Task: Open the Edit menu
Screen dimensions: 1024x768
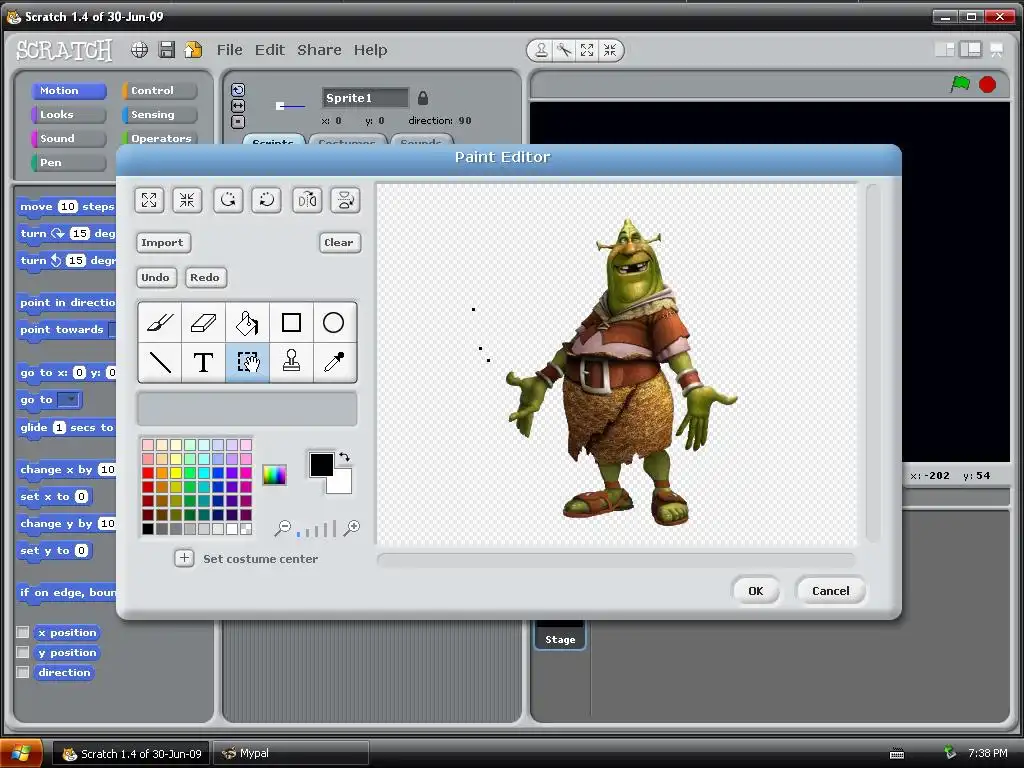Action: [270, 50]
